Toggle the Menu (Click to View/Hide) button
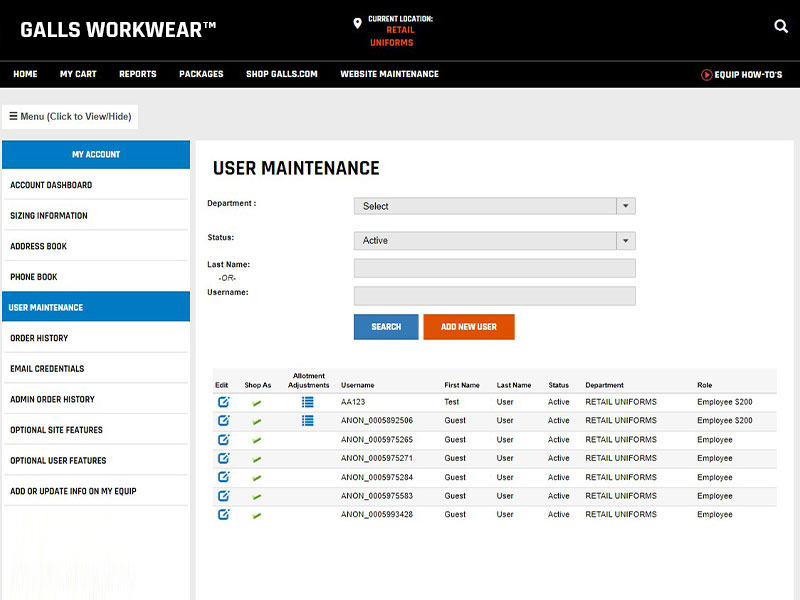This screenshot has width=800, height=600. [70, 117]
